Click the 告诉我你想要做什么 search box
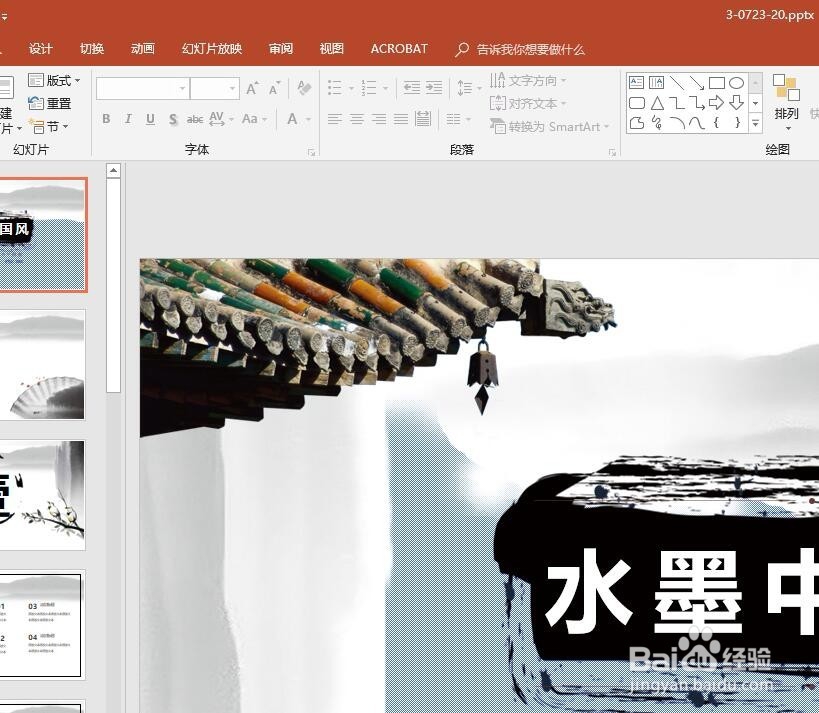This screenshot has height=713, width=819. [x=526, y=48]
